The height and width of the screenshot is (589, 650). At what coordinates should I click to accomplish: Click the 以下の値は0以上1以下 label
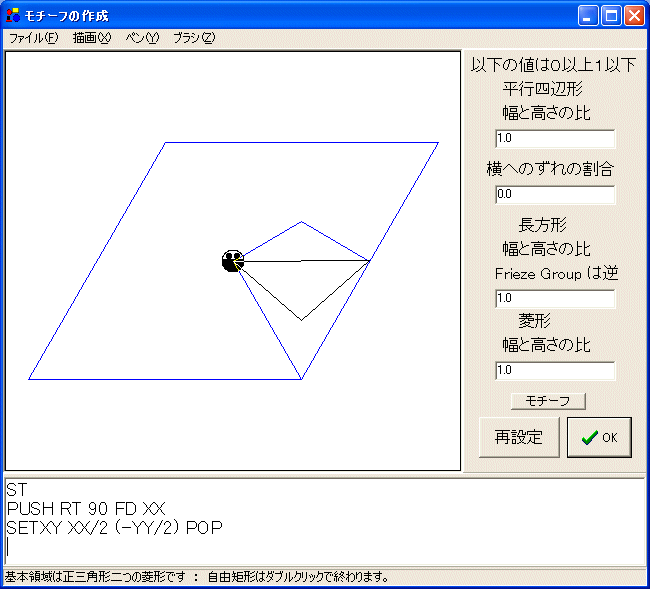click(x=553, y=65)
